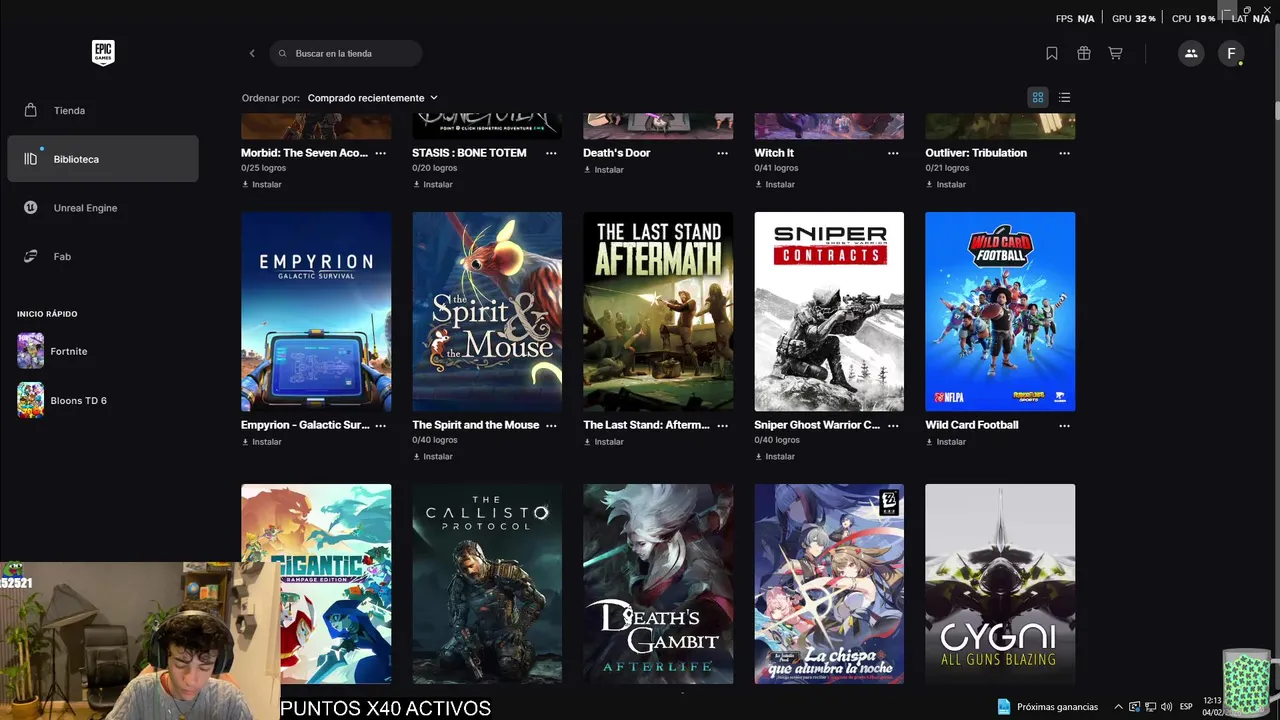Install Empyrion - Galactic Survival
Screen dimensions: 1280x720
pos(262,442)
